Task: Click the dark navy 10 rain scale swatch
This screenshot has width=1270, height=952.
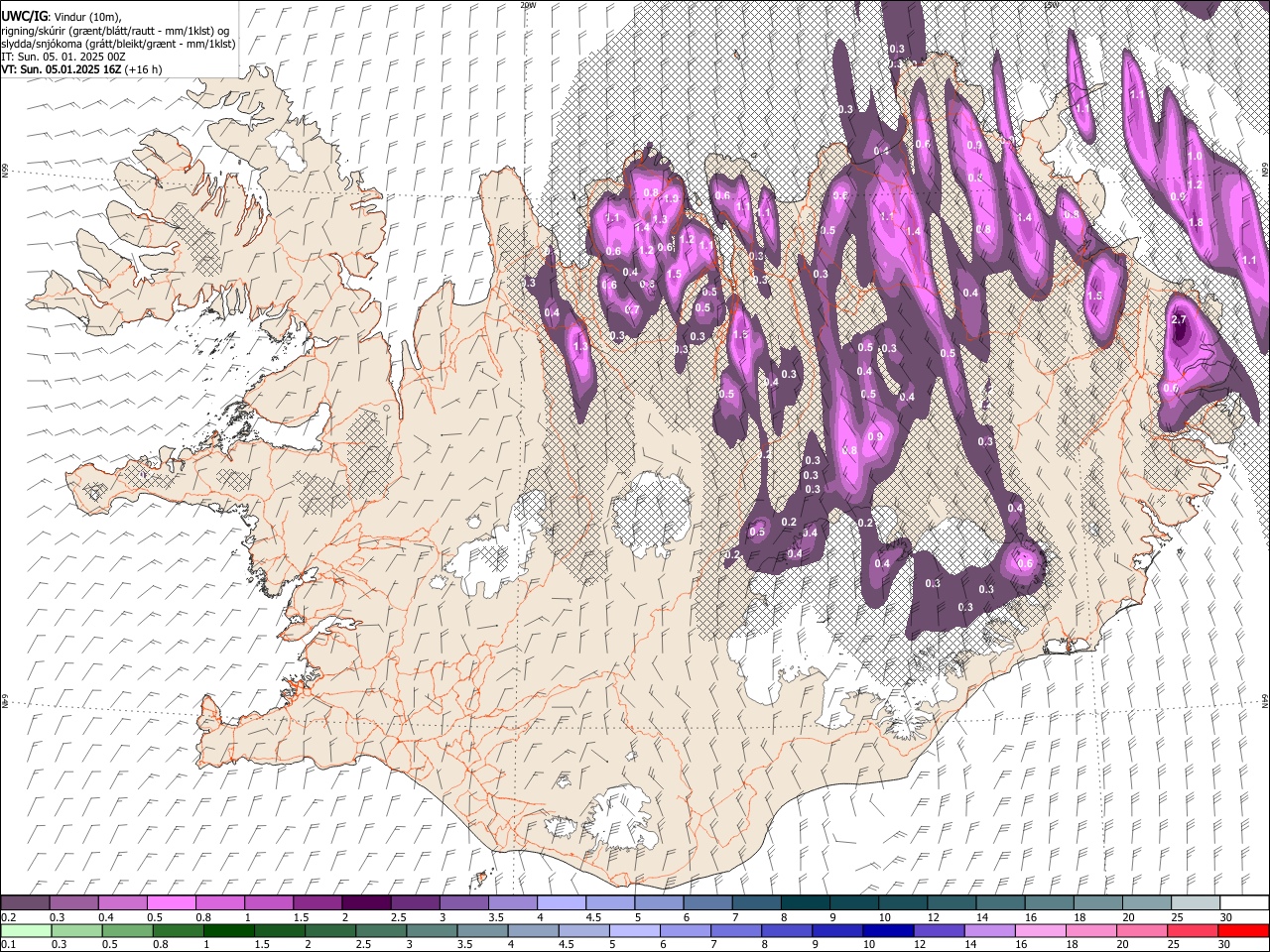Action: [x=887, y=930]
